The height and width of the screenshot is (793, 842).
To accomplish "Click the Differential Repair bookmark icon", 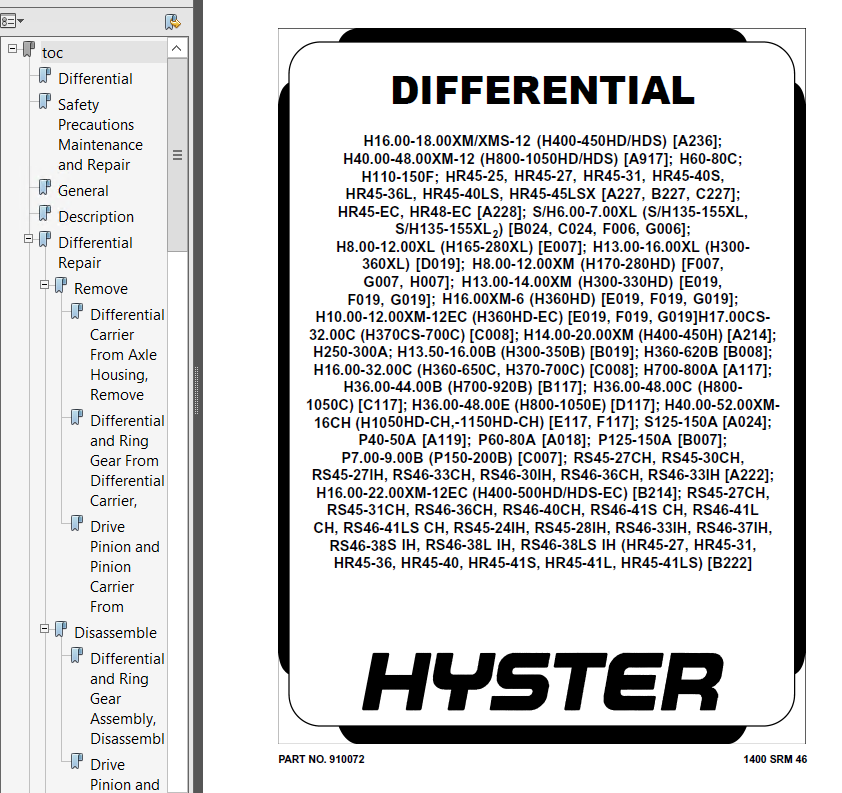I will (44, 240).
